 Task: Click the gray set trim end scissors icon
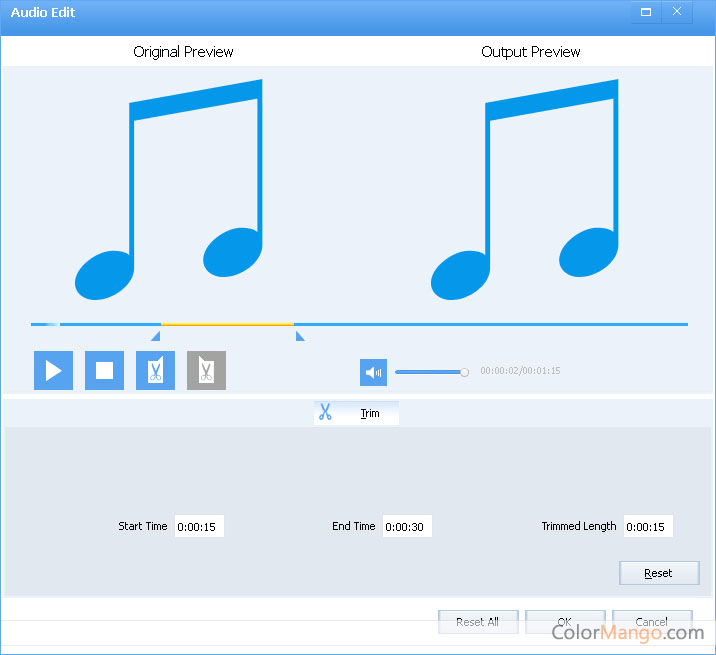[206, 371]
